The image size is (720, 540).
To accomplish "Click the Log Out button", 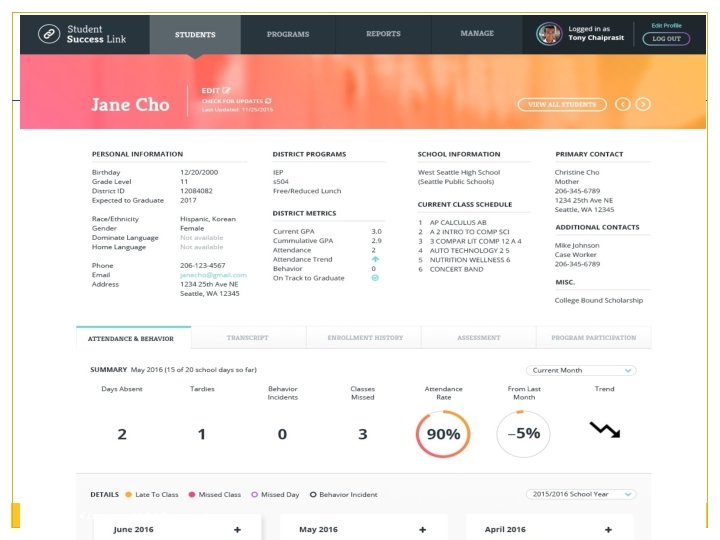I will click(666, 39).
